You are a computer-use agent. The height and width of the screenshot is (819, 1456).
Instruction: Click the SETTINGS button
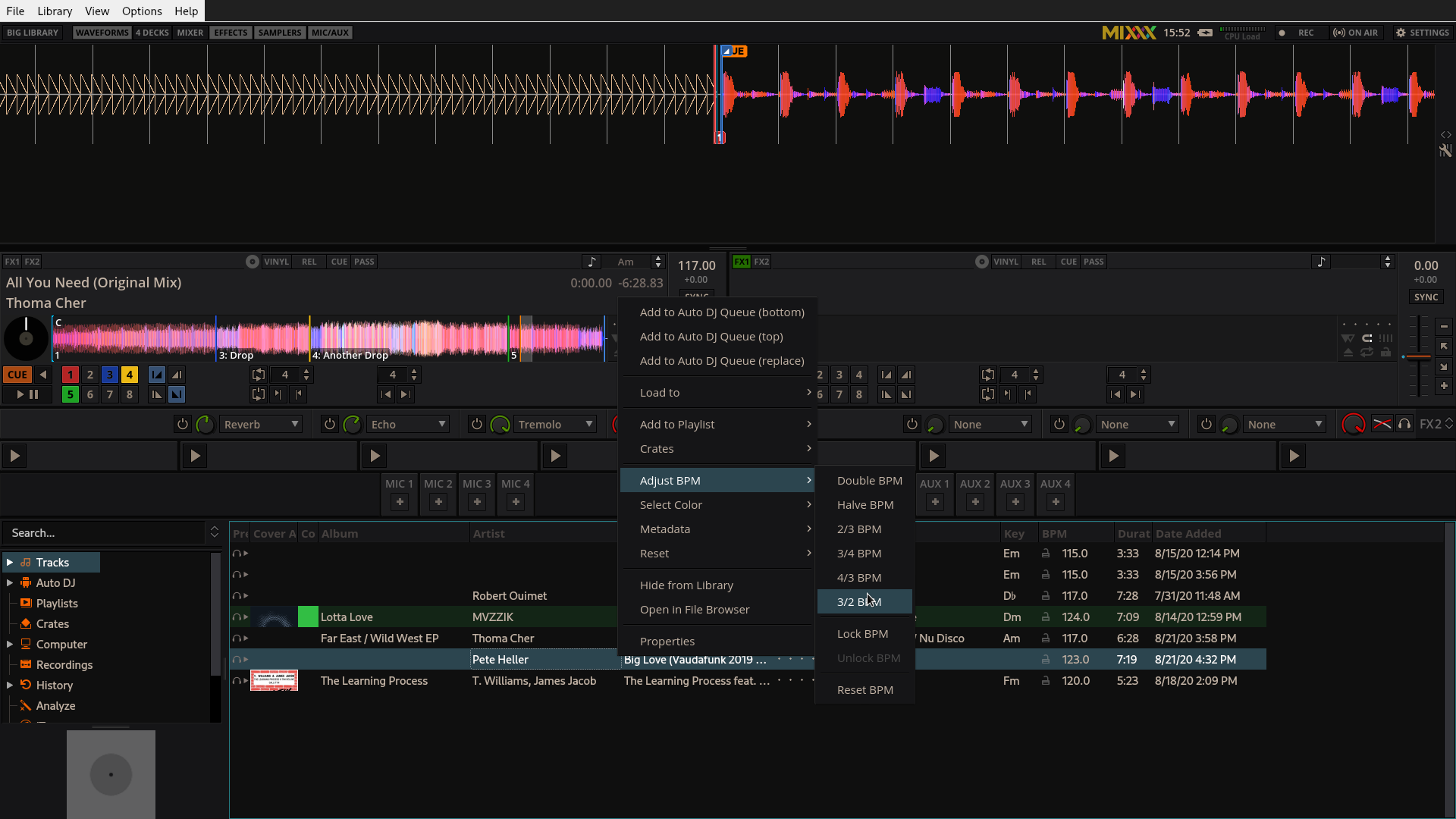tap(1423, 33)
